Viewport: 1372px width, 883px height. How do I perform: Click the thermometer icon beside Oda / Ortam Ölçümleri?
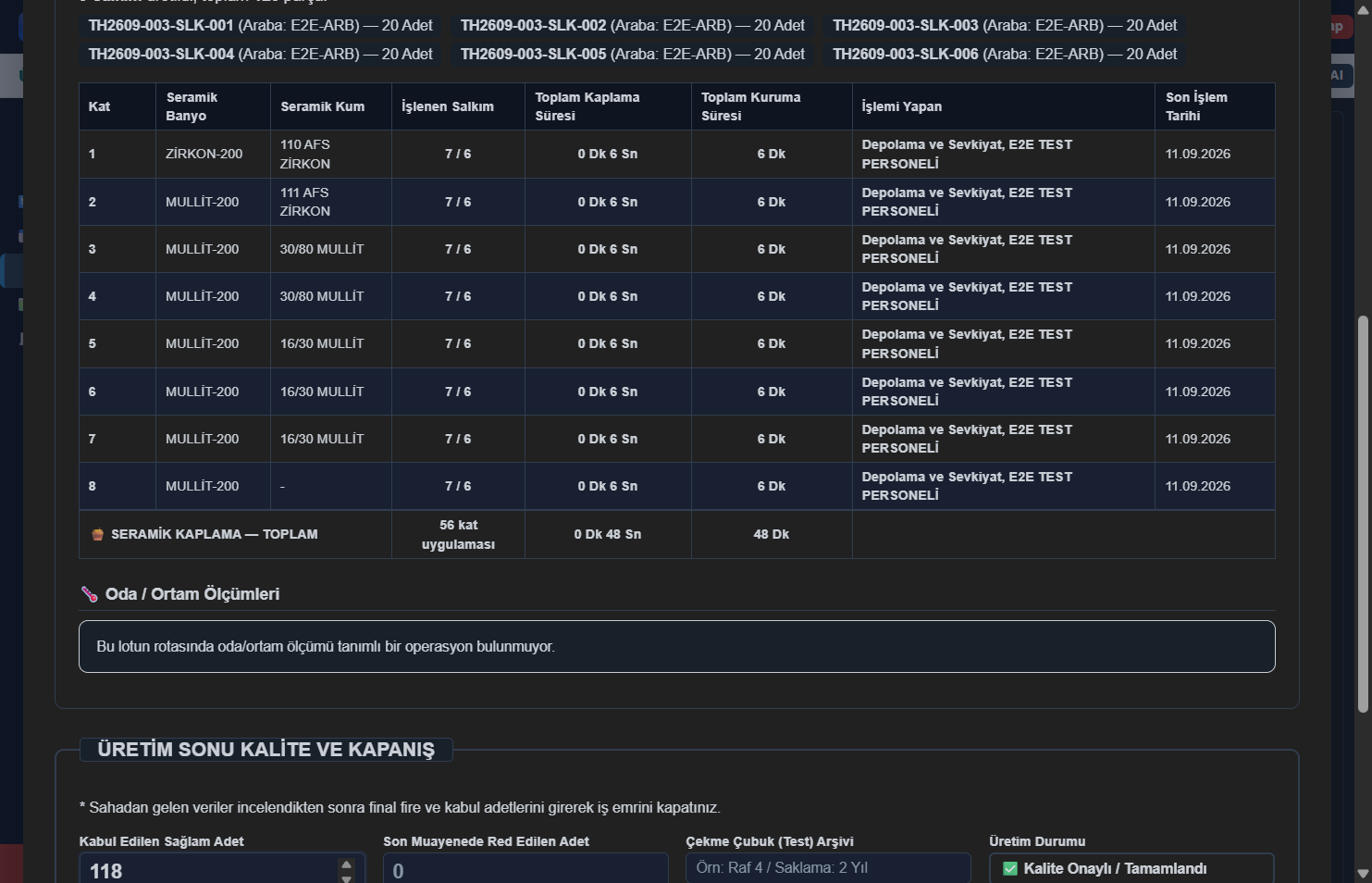[89, 594]
